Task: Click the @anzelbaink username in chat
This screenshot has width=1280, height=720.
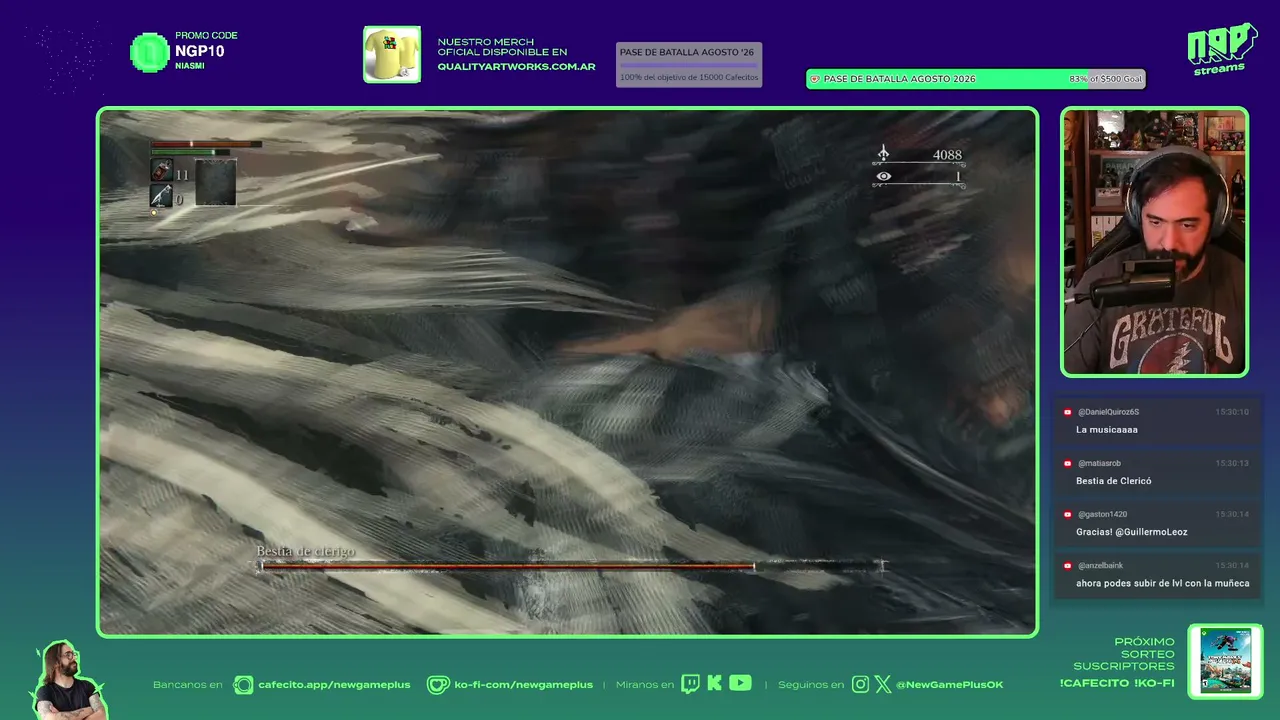Action: click(1101, 565)
